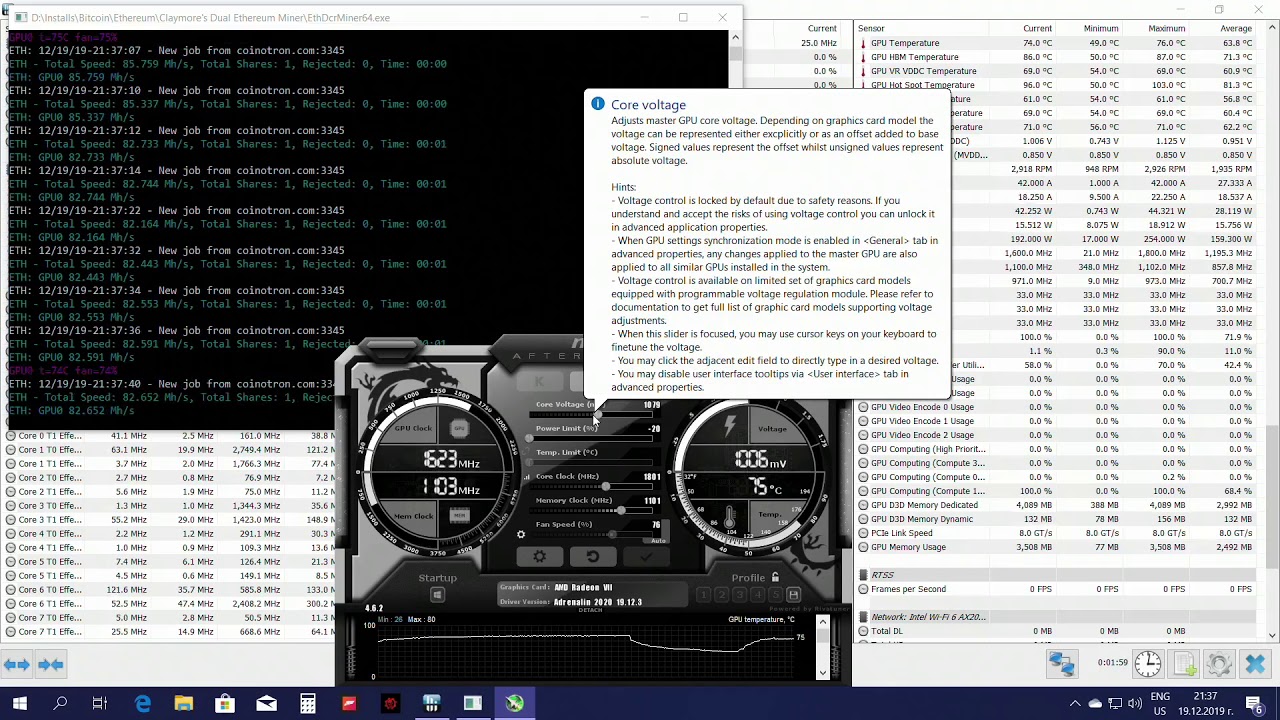1280x720 pixels.
Task: Click the Core Voltage value field 1079
Action: (652, 405)
